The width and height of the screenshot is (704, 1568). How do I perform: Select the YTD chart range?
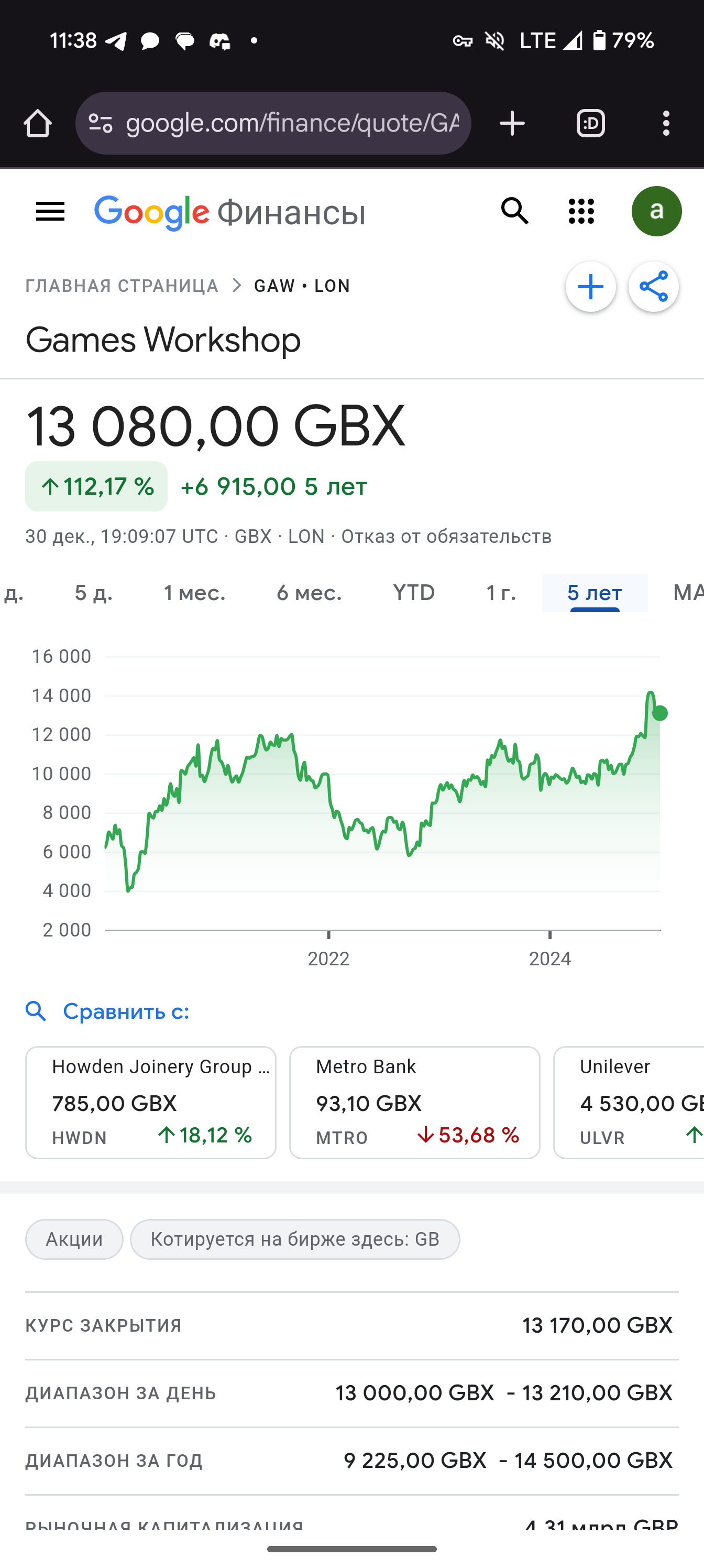coord(414,593)
